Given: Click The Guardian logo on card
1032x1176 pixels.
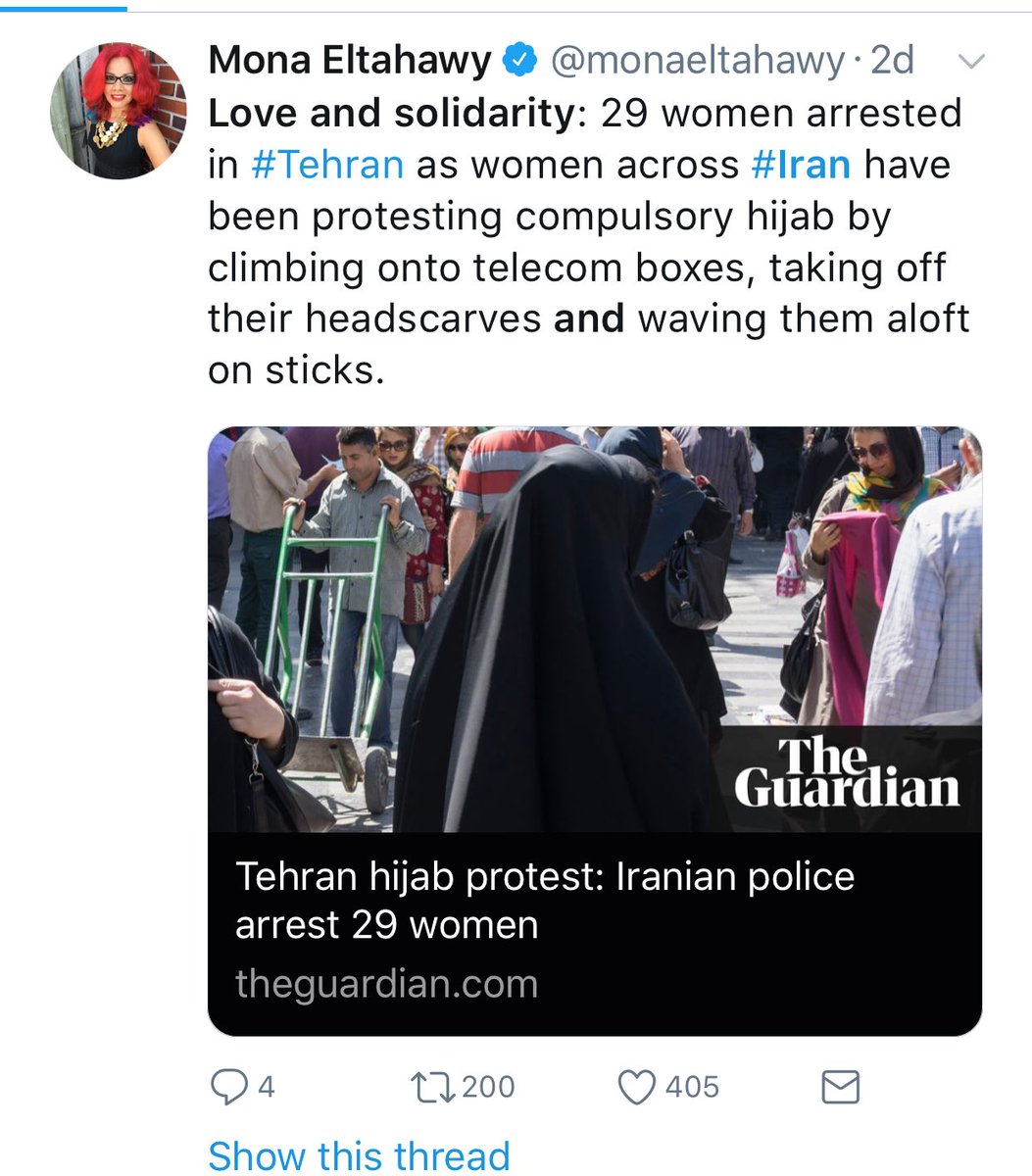Looking at the screenshot, I should [x=847, y=774].
